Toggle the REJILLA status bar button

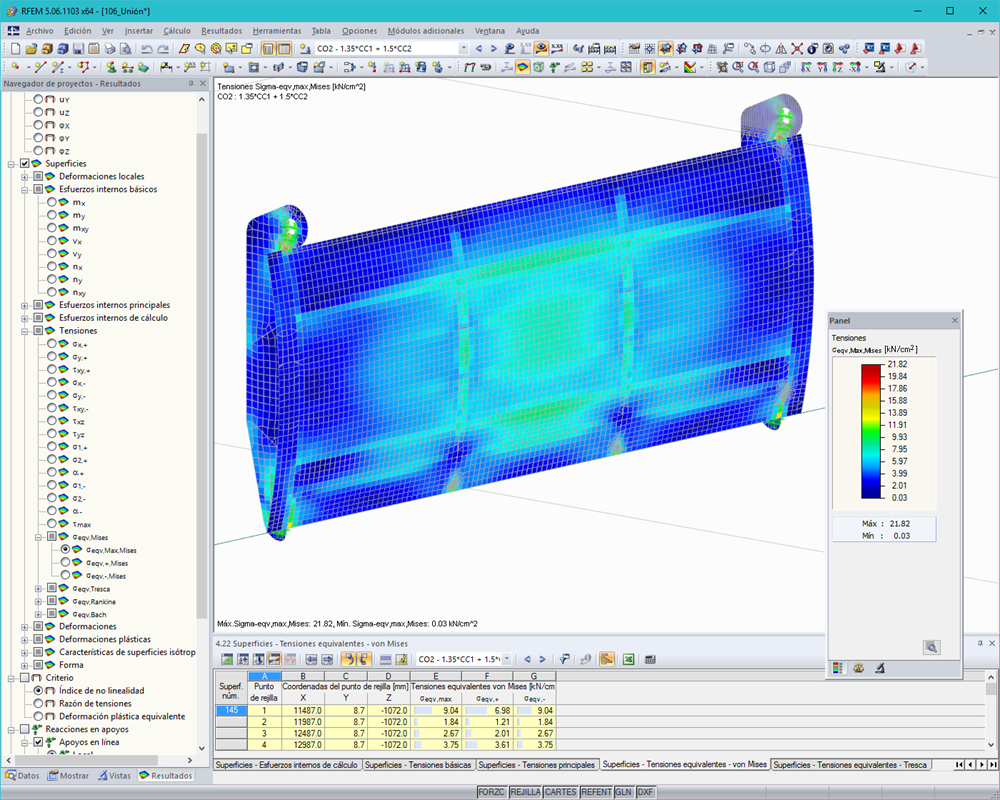[526, 792]
